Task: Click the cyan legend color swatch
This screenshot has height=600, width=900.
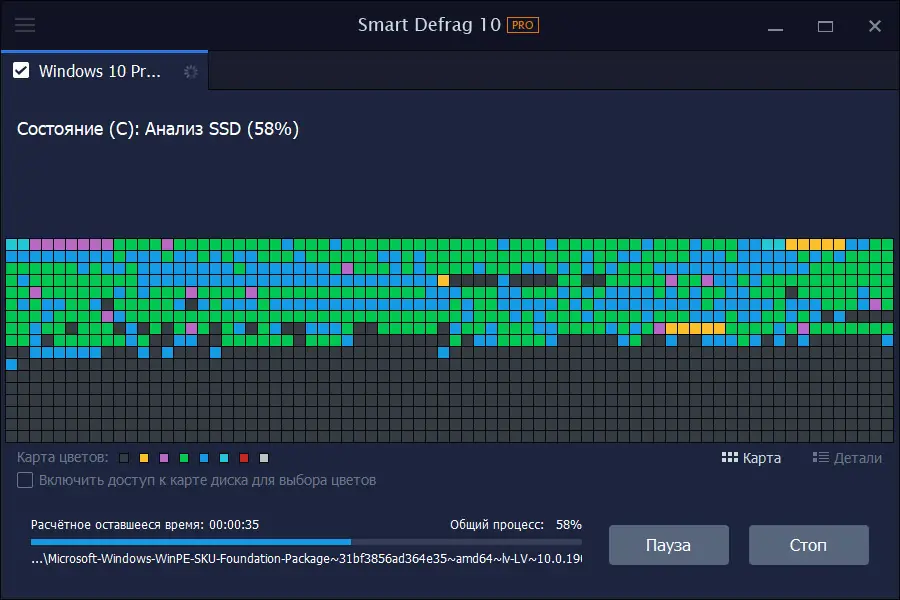Action: click(x=224, y=458)
